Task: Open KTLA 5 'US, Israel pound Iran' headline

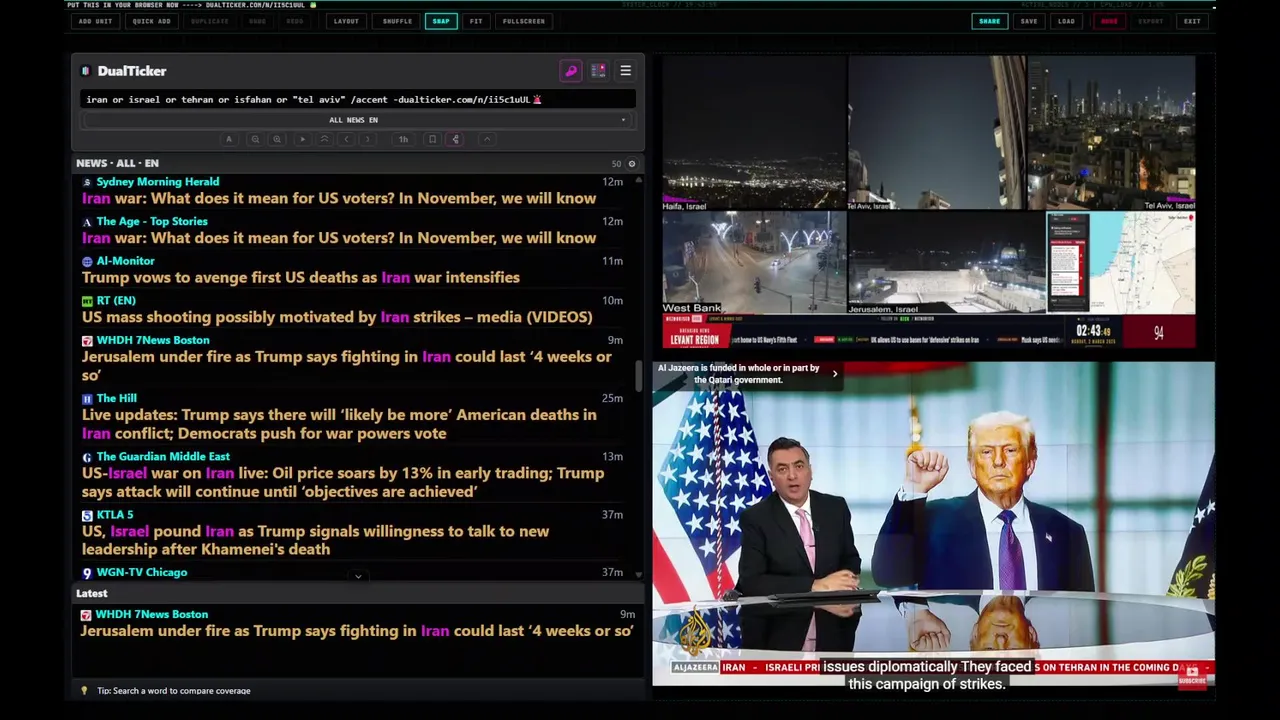Action: coord(315,540)
